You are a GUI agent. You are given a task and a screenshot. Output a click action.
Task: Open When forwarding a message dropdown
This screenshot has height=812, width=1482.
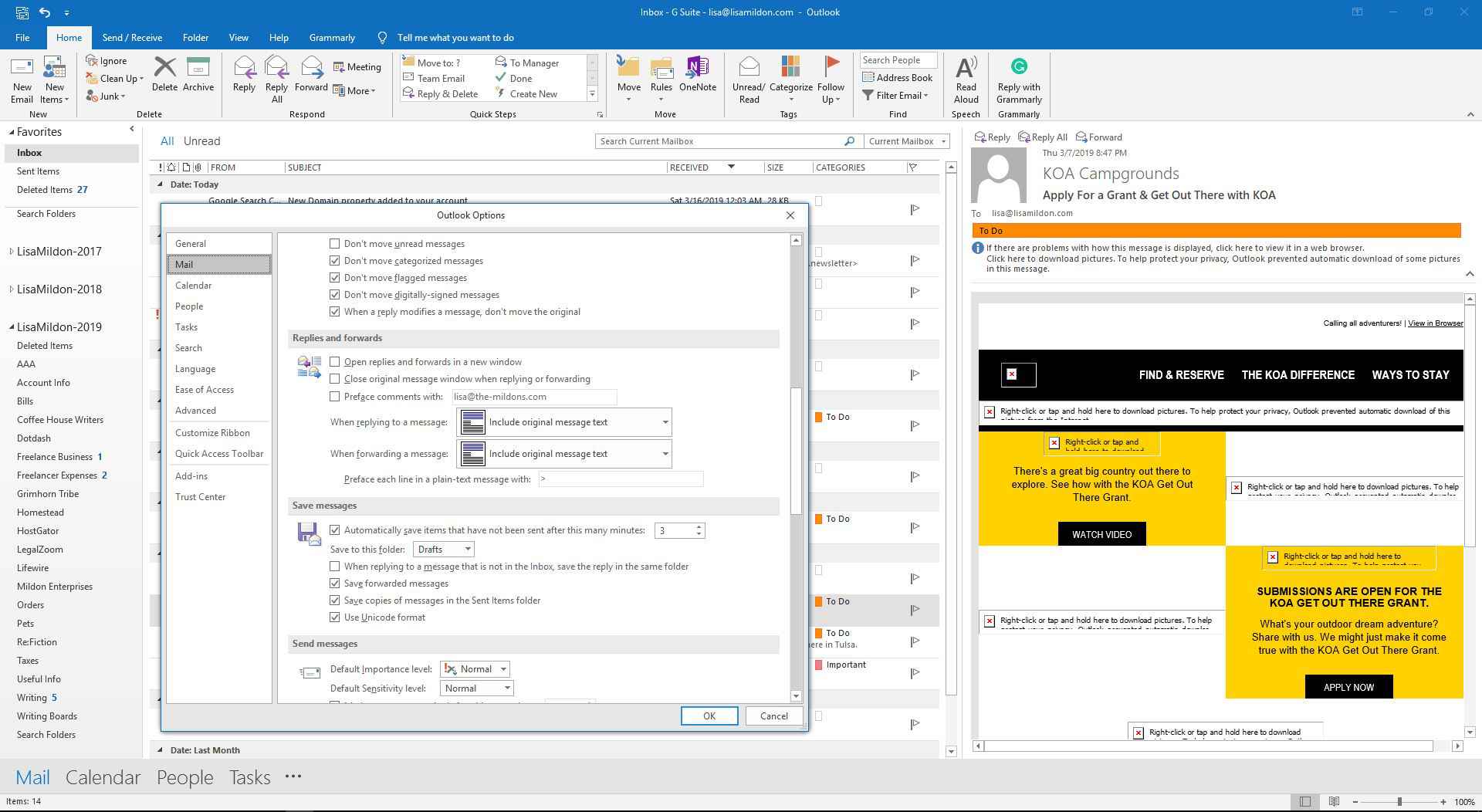564,454
